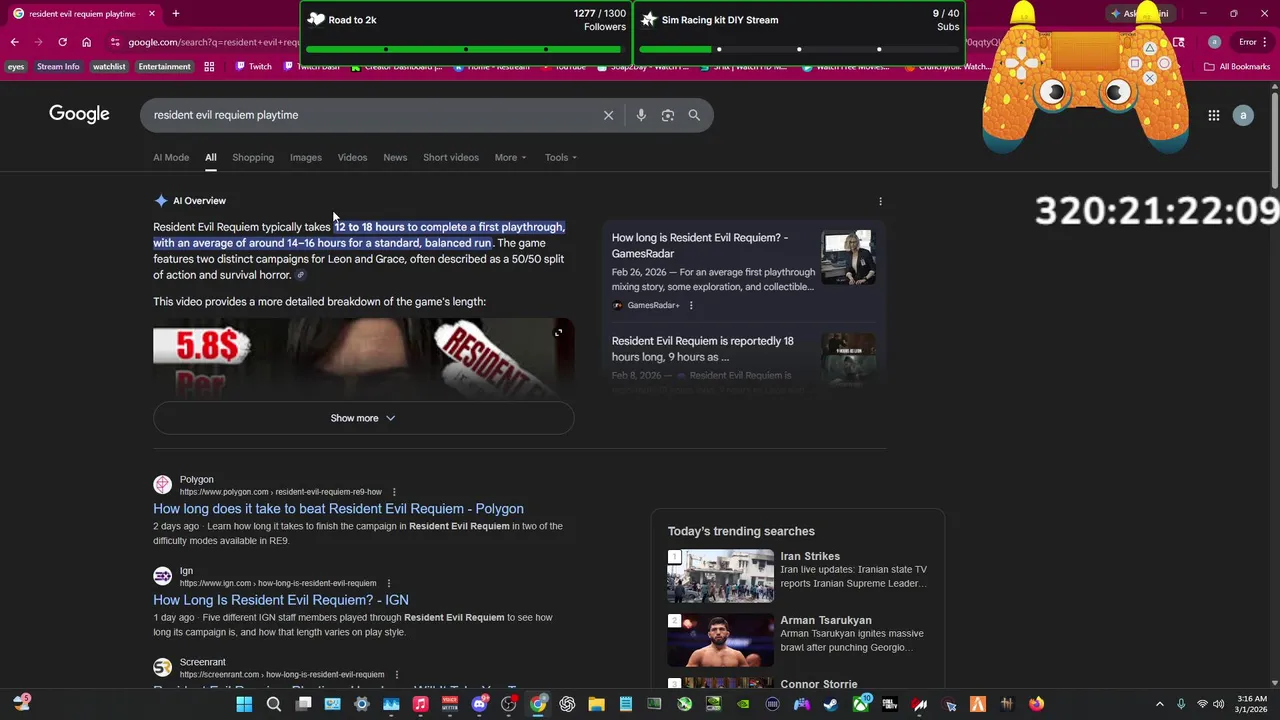Image resolution: width=1280 pixels, height=720 pixels.
Task: Open Polygon's How long to beat Requiem link
Action: click(x=338, y=509)
